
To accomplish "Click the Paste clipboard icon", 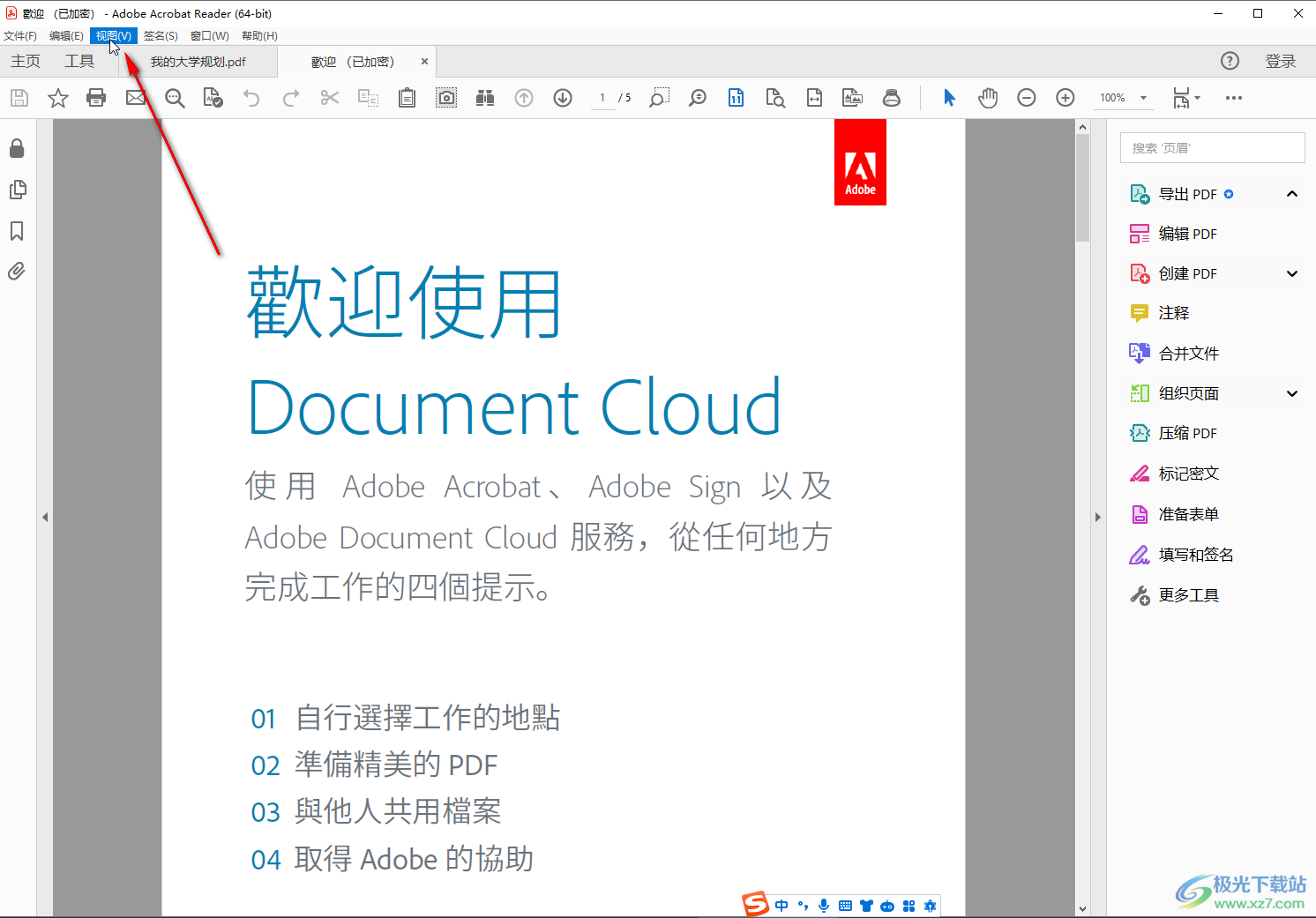I will (x=407, y=98).
